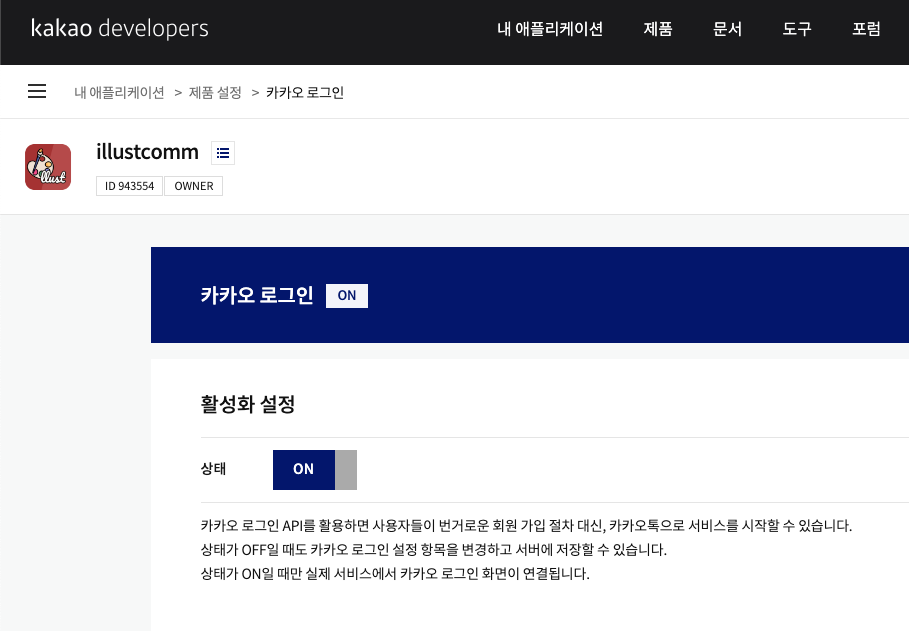Click the description line starting 카카오 로그인 API를

coord(526,526)
